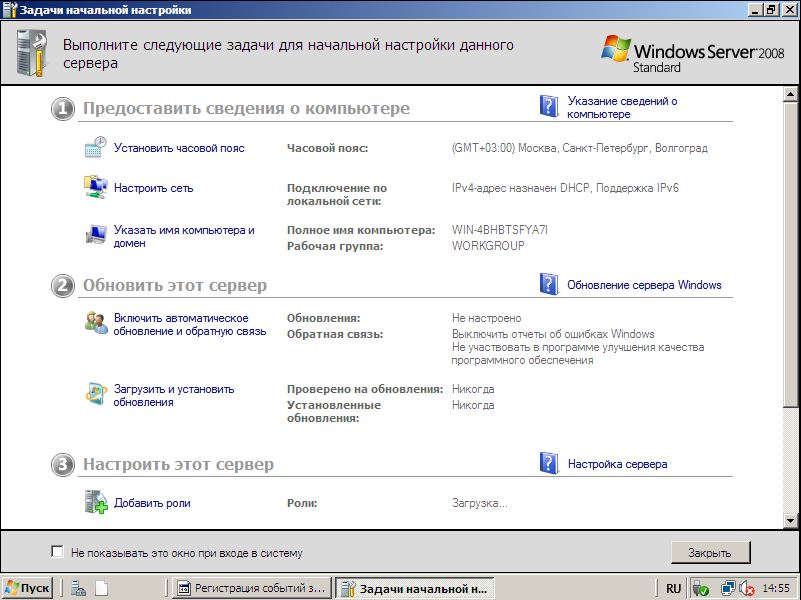The image size is (801, 600).
Task: Click the computer icon beside Указать имя компьютера
Action: pos(96,234)
